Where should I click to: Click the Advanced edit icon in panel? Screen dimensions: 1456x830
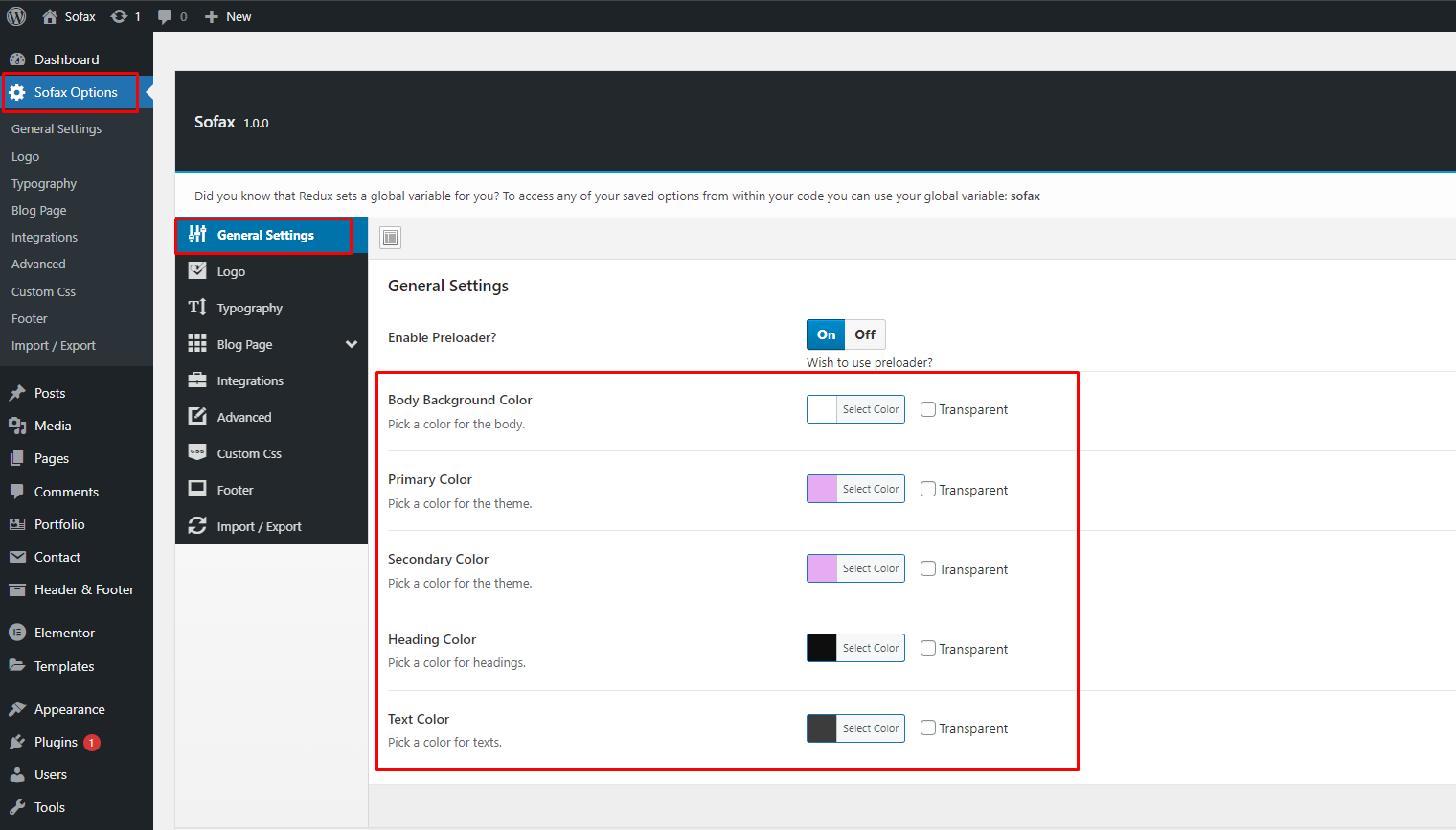point(197,417)
